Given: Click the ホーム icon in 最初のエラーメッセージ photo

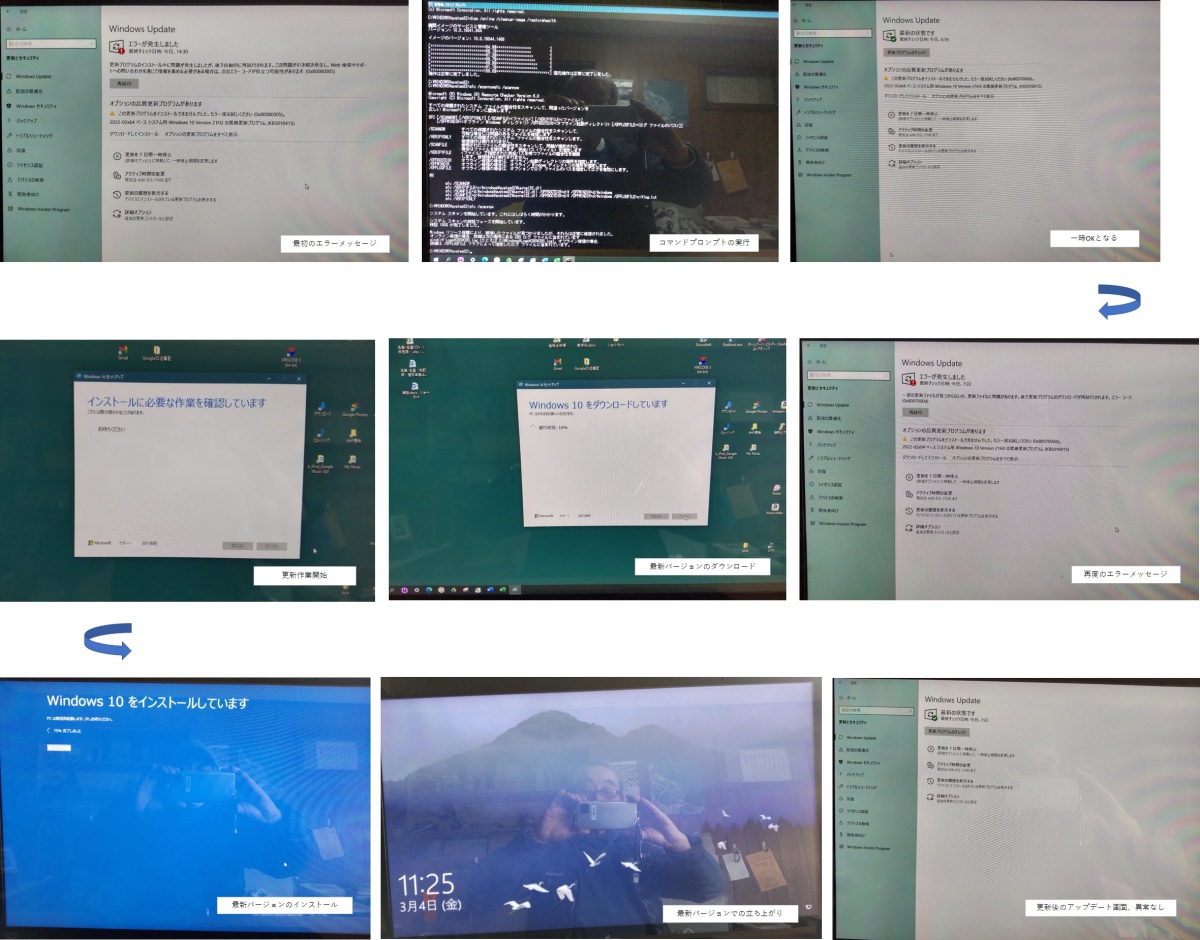Looking at the screenshot, I should pos(10,29).
